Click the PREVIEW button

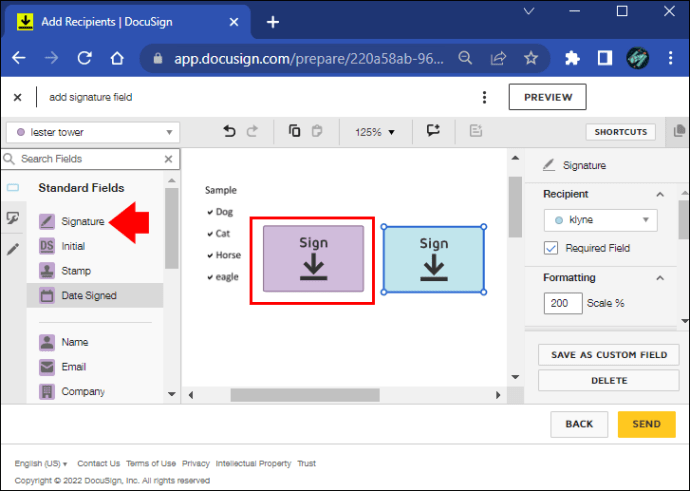[548, 97]
